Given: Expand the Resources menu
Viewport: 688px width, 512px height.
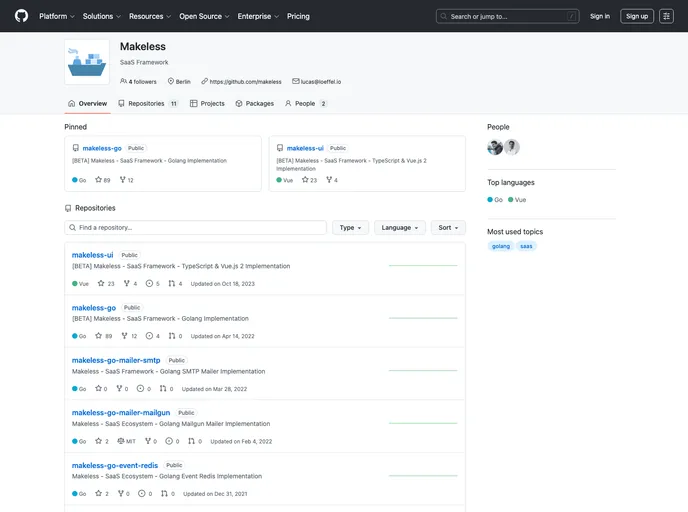Looking at the screenshot, I should (x=150, y=16).
